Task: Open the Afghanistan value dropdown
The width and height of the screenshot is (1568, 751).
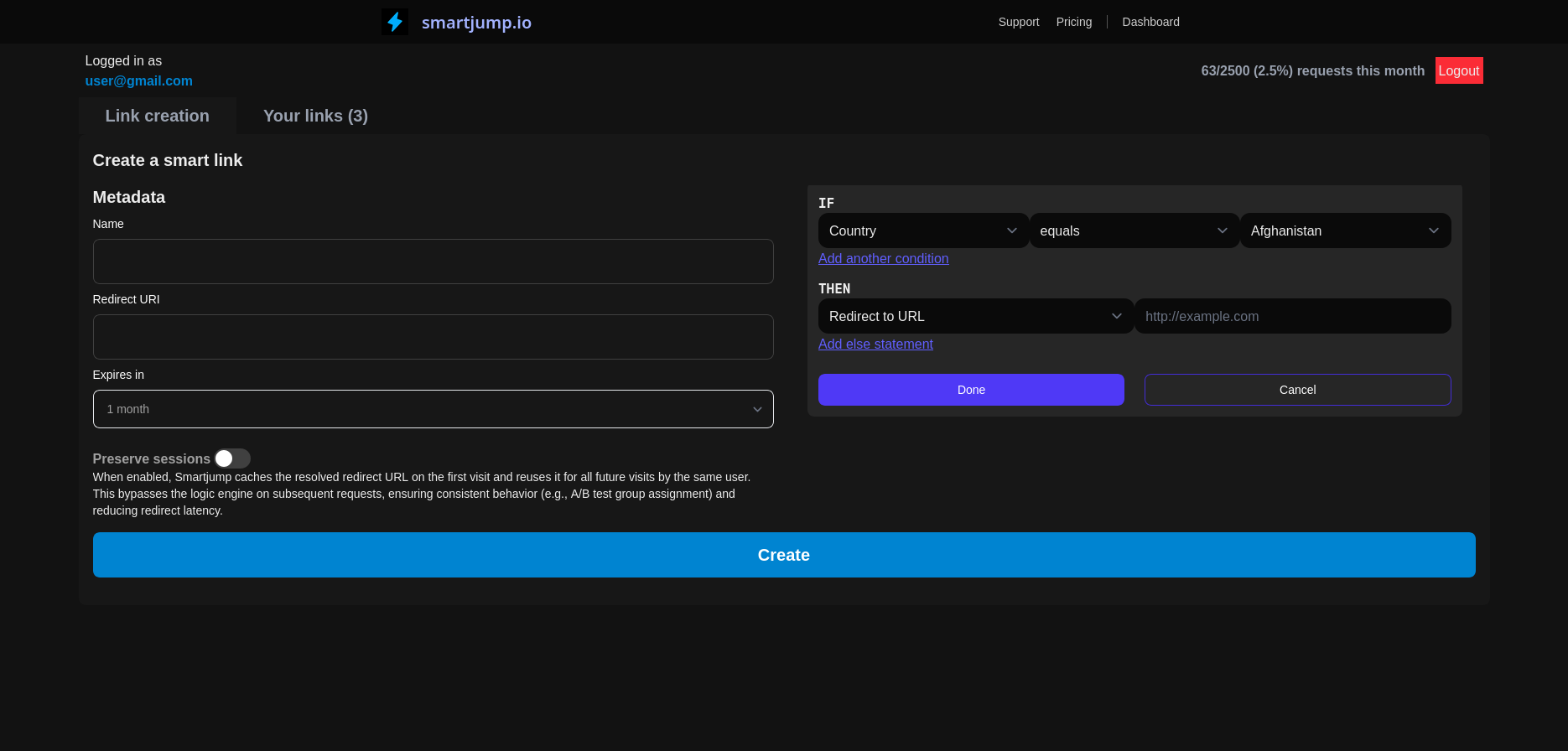Action: 1345,230
